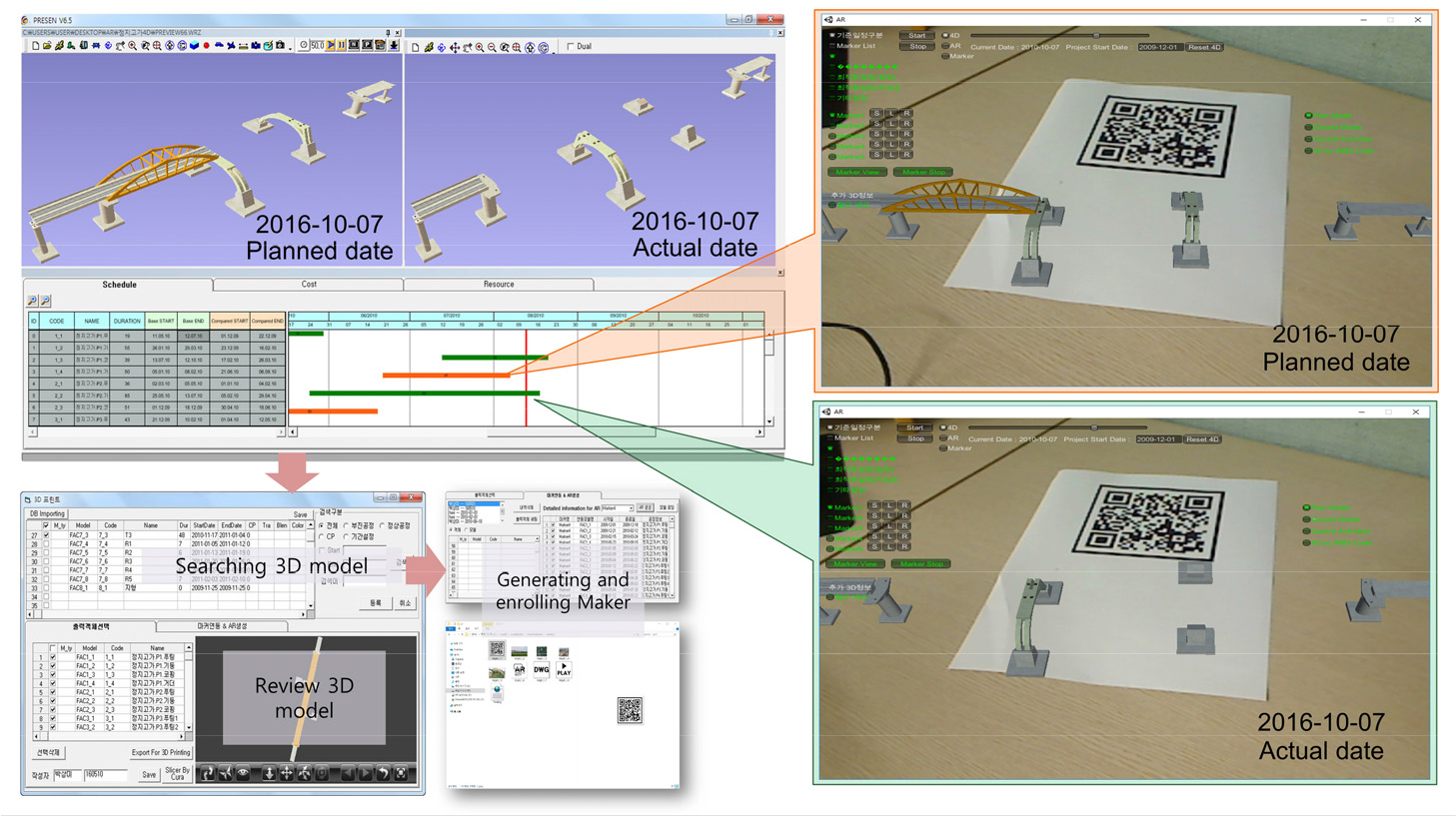Switch to the Cost tab
The height and width of the screenshot is (816, 1456).
[309, 285]
